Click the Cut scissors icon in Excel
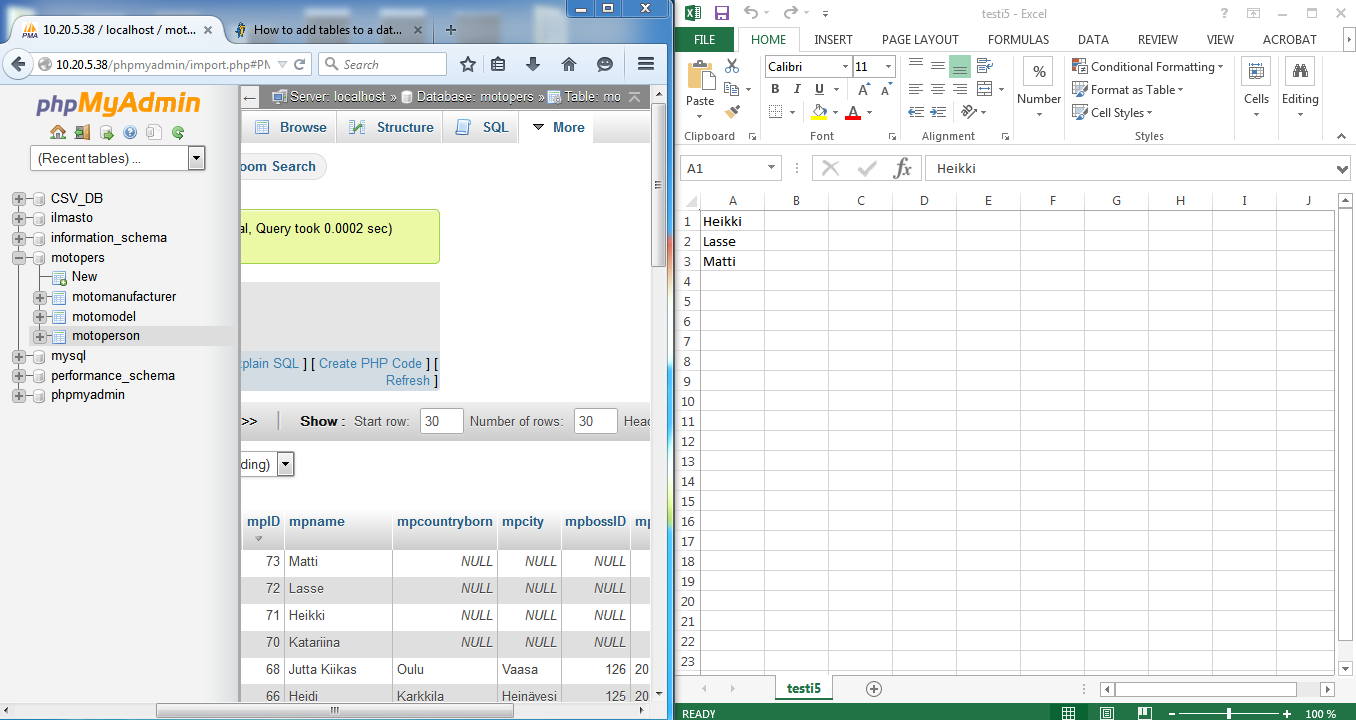The image size is (1356, 720). click(732, 66)
